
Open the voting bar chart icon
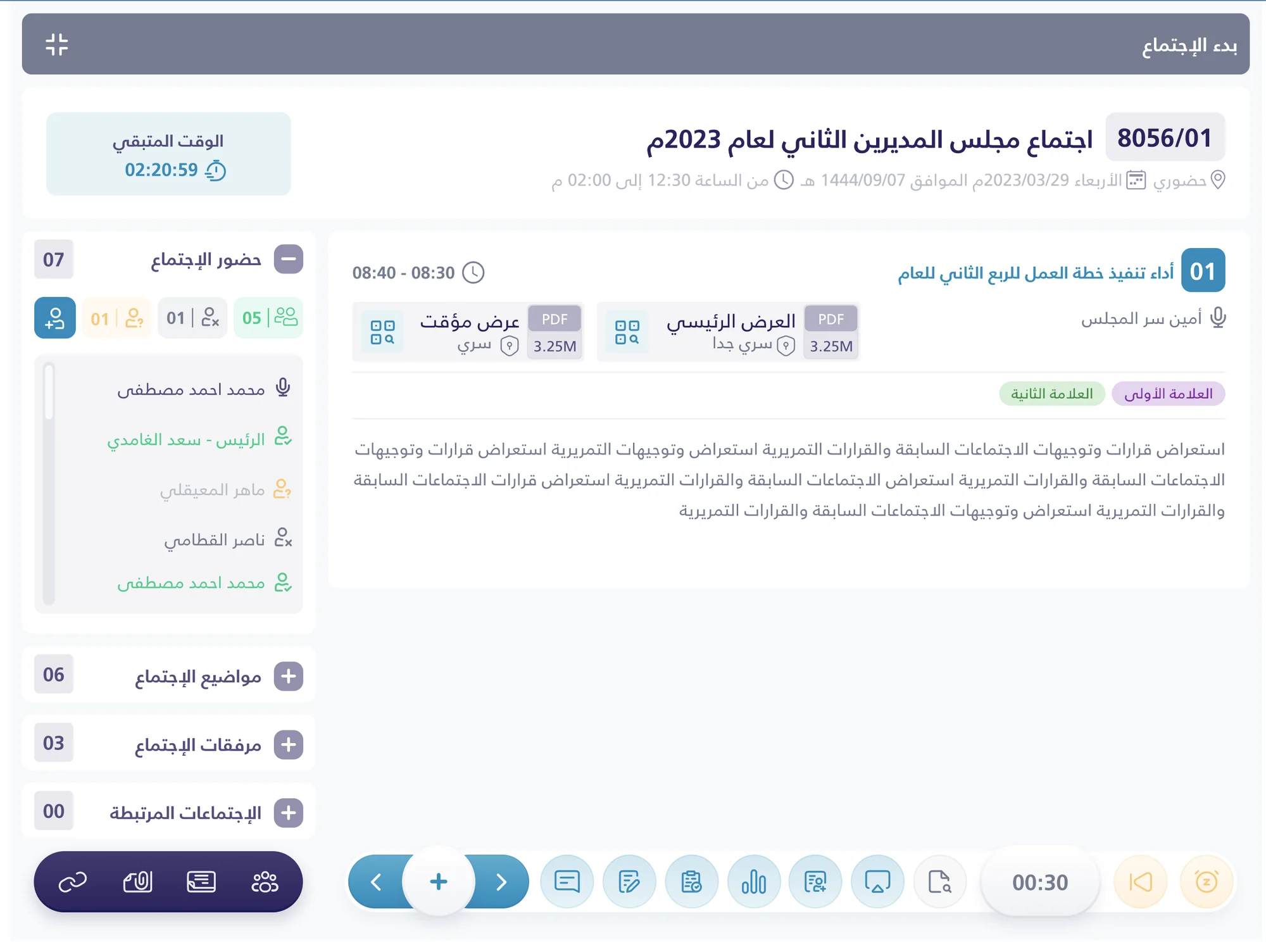[x=754, y=882]
